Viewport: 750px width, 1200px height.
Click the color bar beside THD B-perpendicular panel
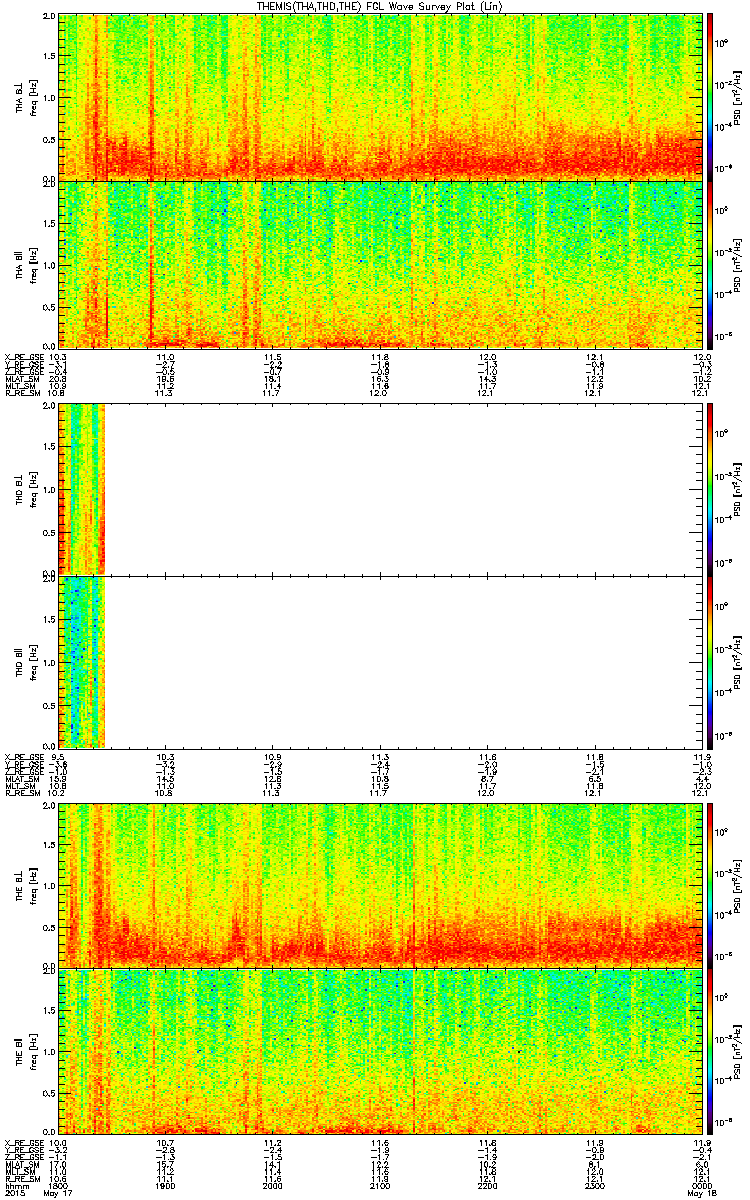click(710, 489)
